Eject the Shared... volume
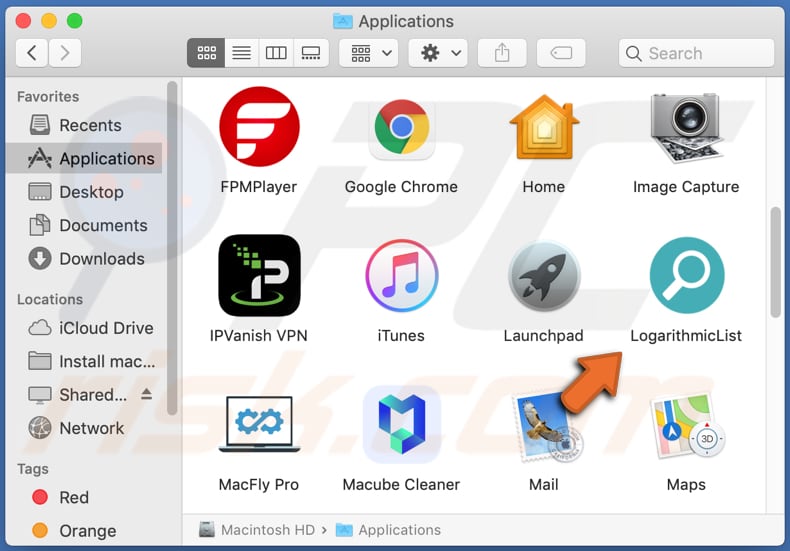 click(x=147, y=393)
